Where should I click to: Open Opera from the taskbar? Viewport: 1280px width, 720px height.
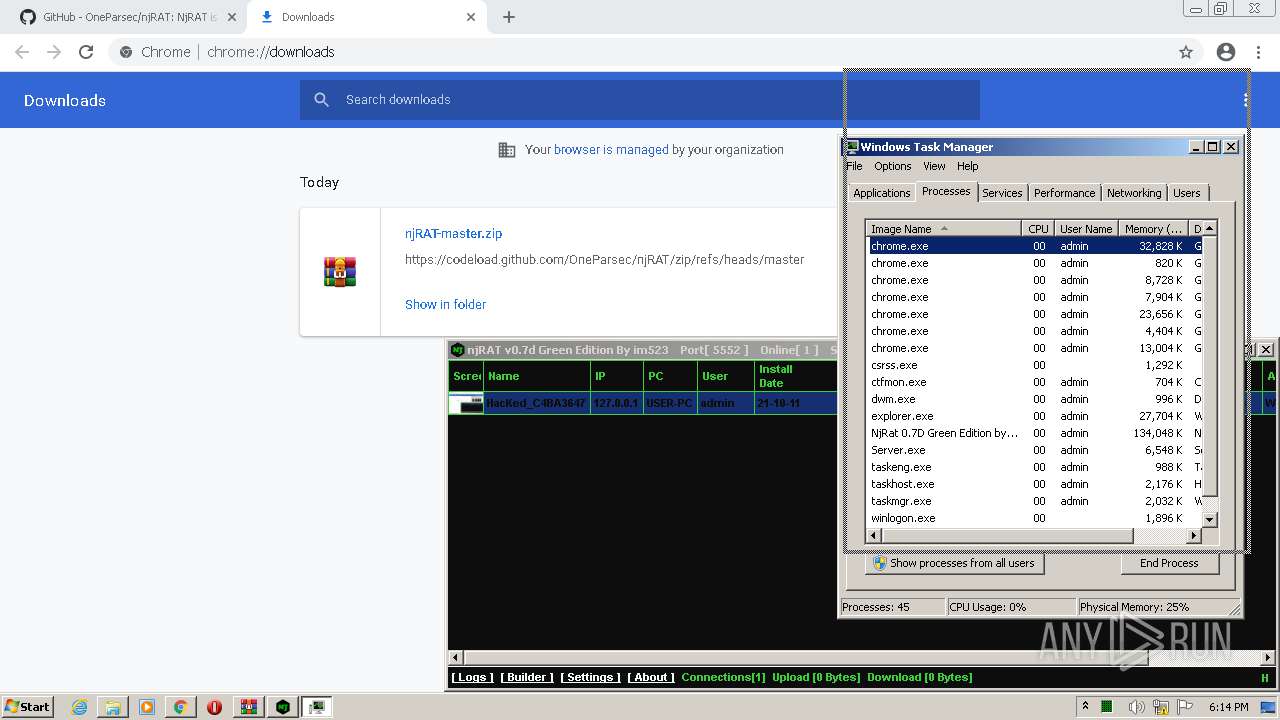click(214, 707)
